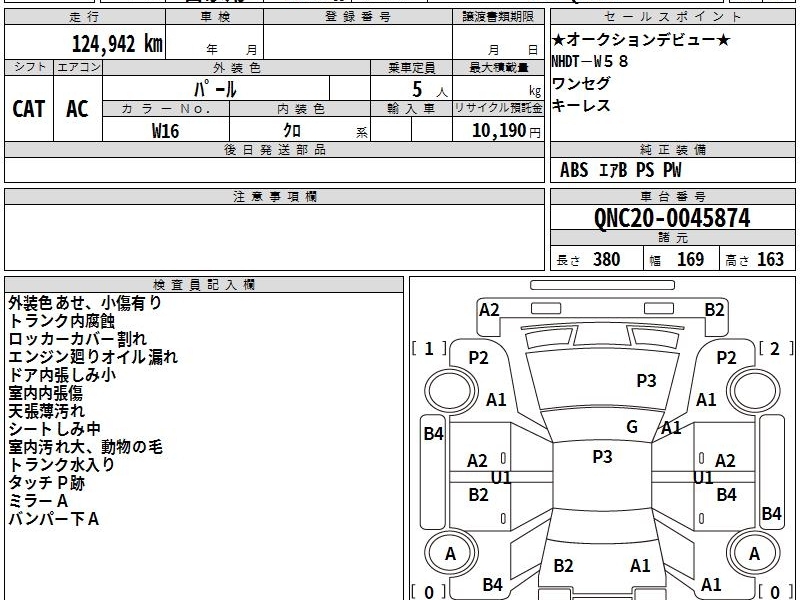The image size is (800, 600).
Task: Click the note トランク内腐蝕
Action: pos(62,321)
